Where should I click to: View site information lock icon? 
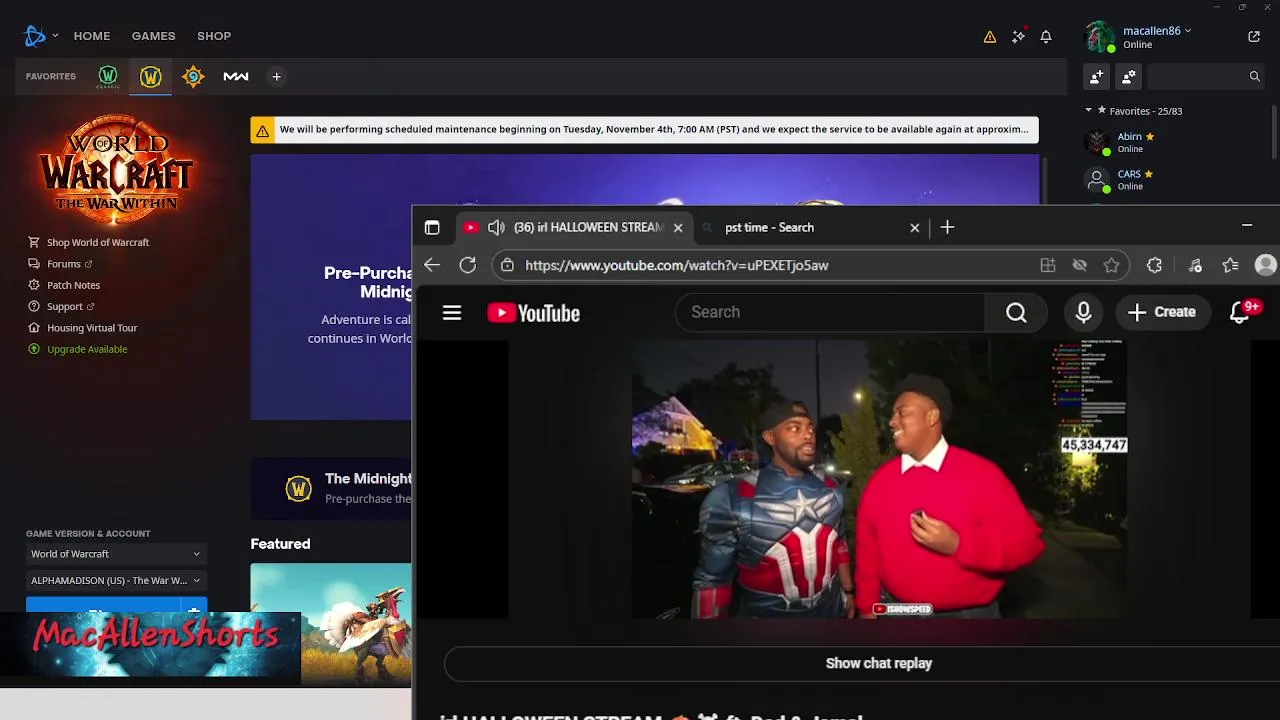point(507,265)
